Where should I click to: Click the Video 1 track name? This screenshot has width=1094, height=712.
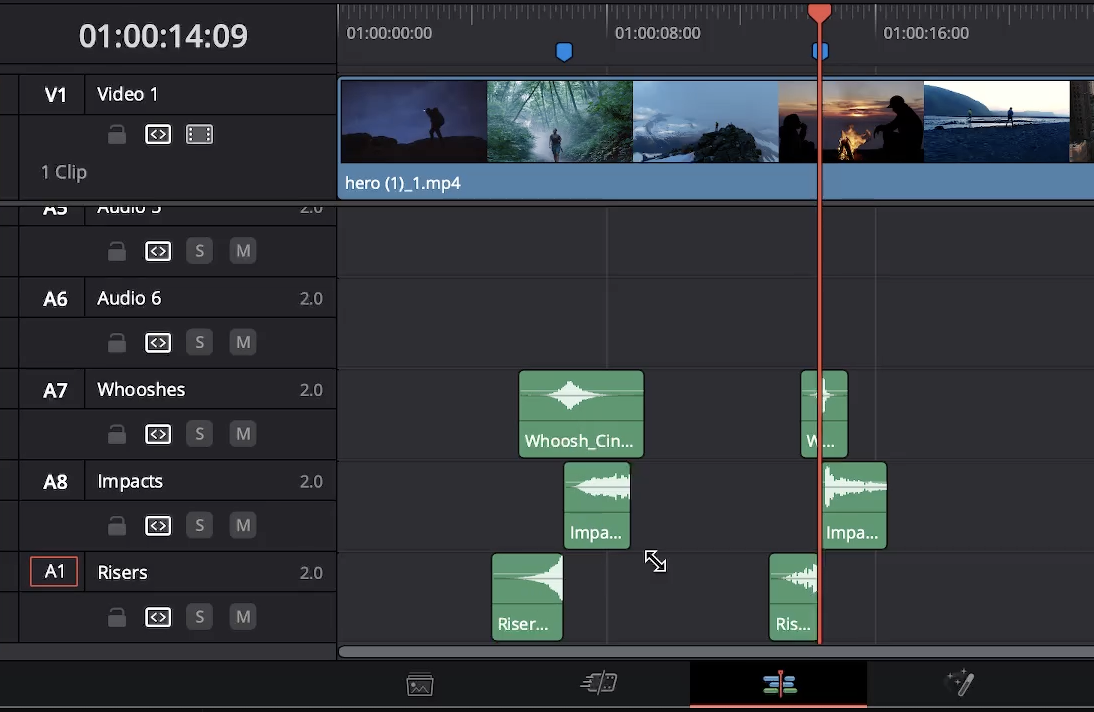(128, 94)
